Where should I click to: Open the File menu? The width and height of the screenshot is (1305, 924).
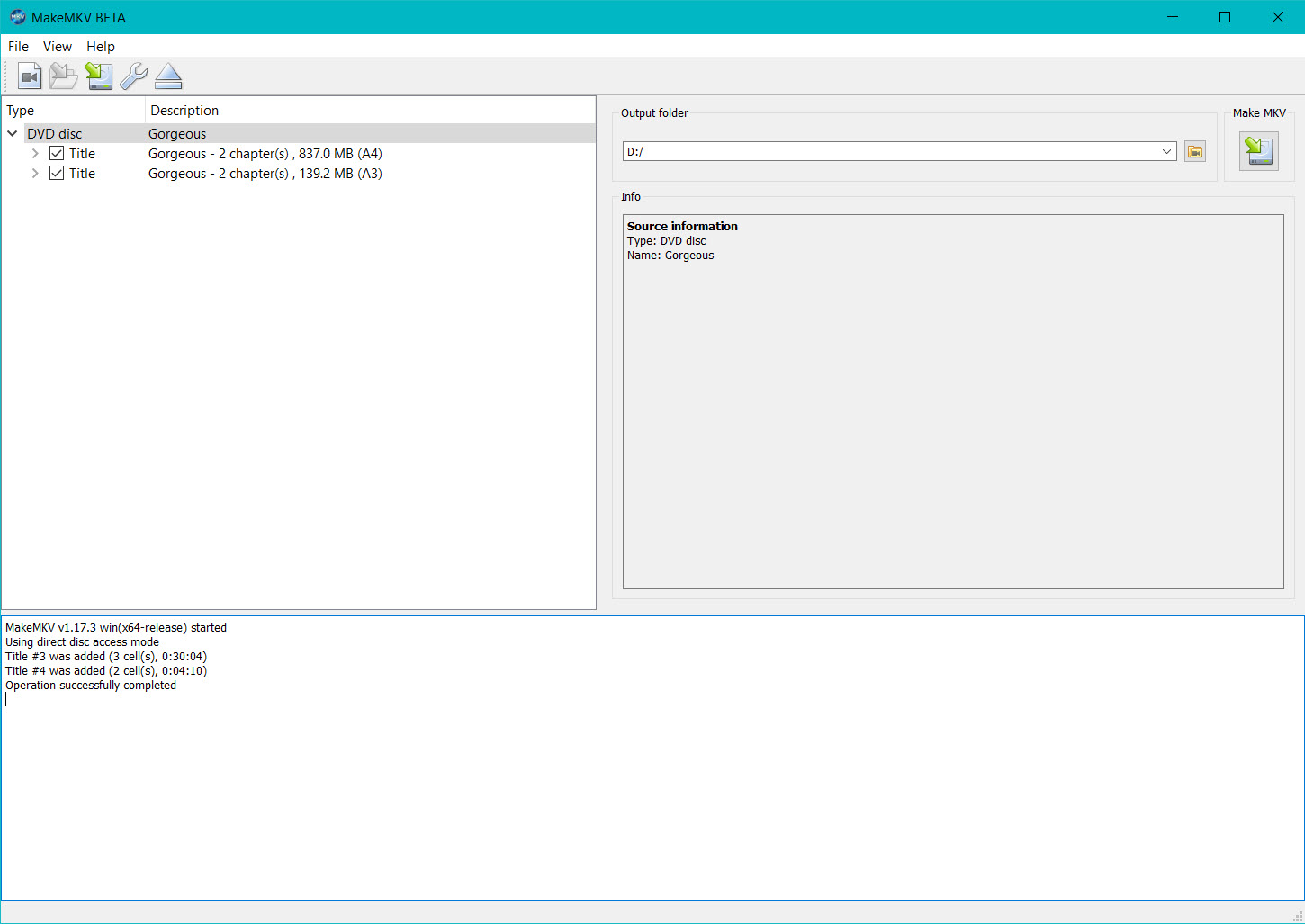click(18, 47)
